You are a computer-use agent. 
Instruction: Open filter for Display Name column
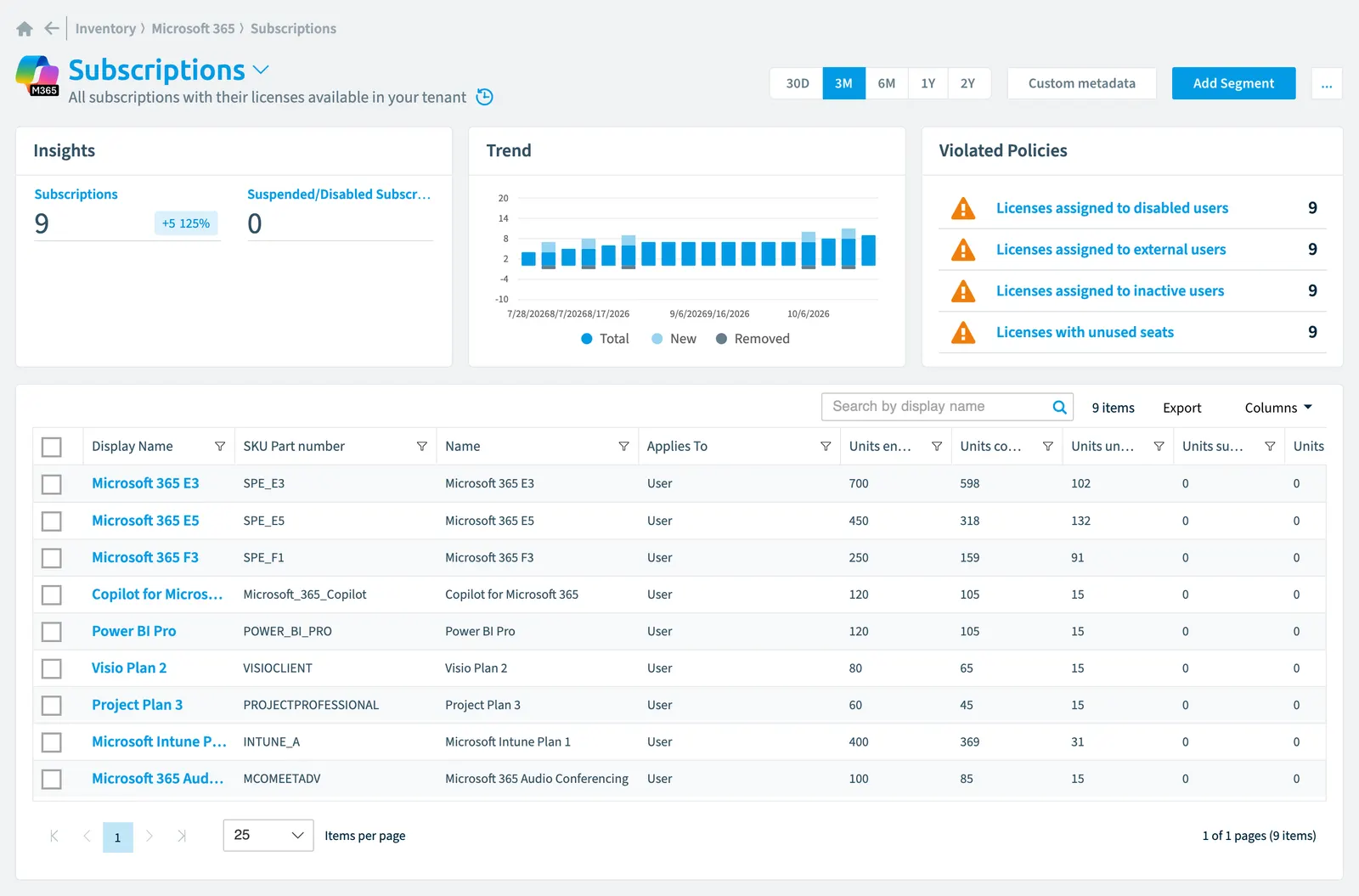220,447
